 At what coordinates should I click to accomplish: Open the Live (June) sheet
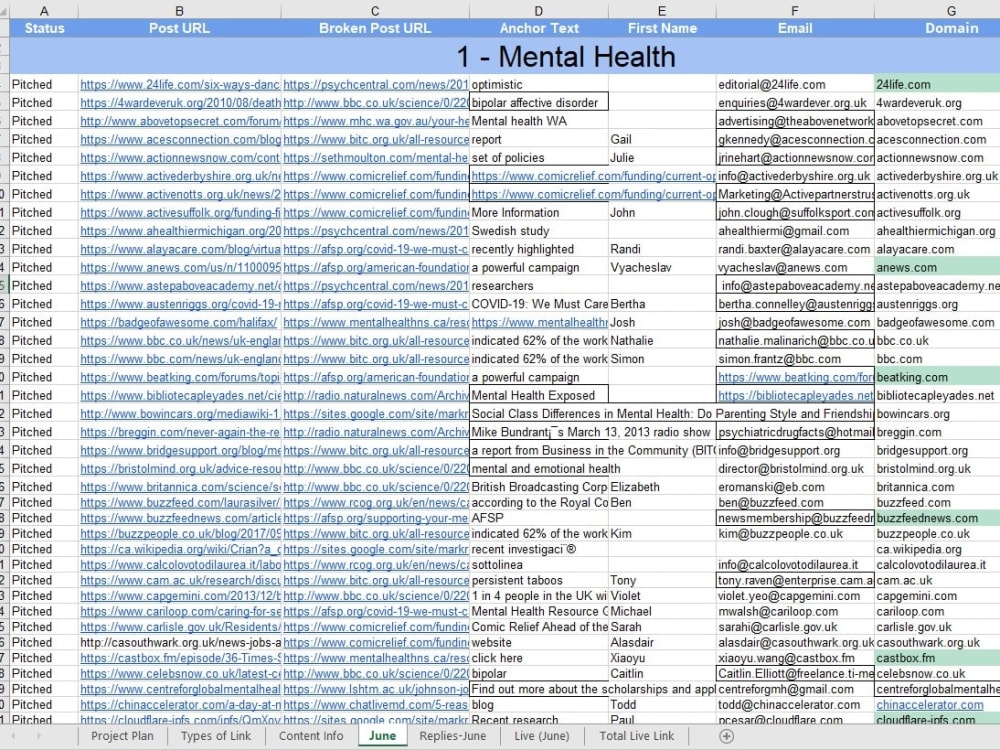[541, 736]
